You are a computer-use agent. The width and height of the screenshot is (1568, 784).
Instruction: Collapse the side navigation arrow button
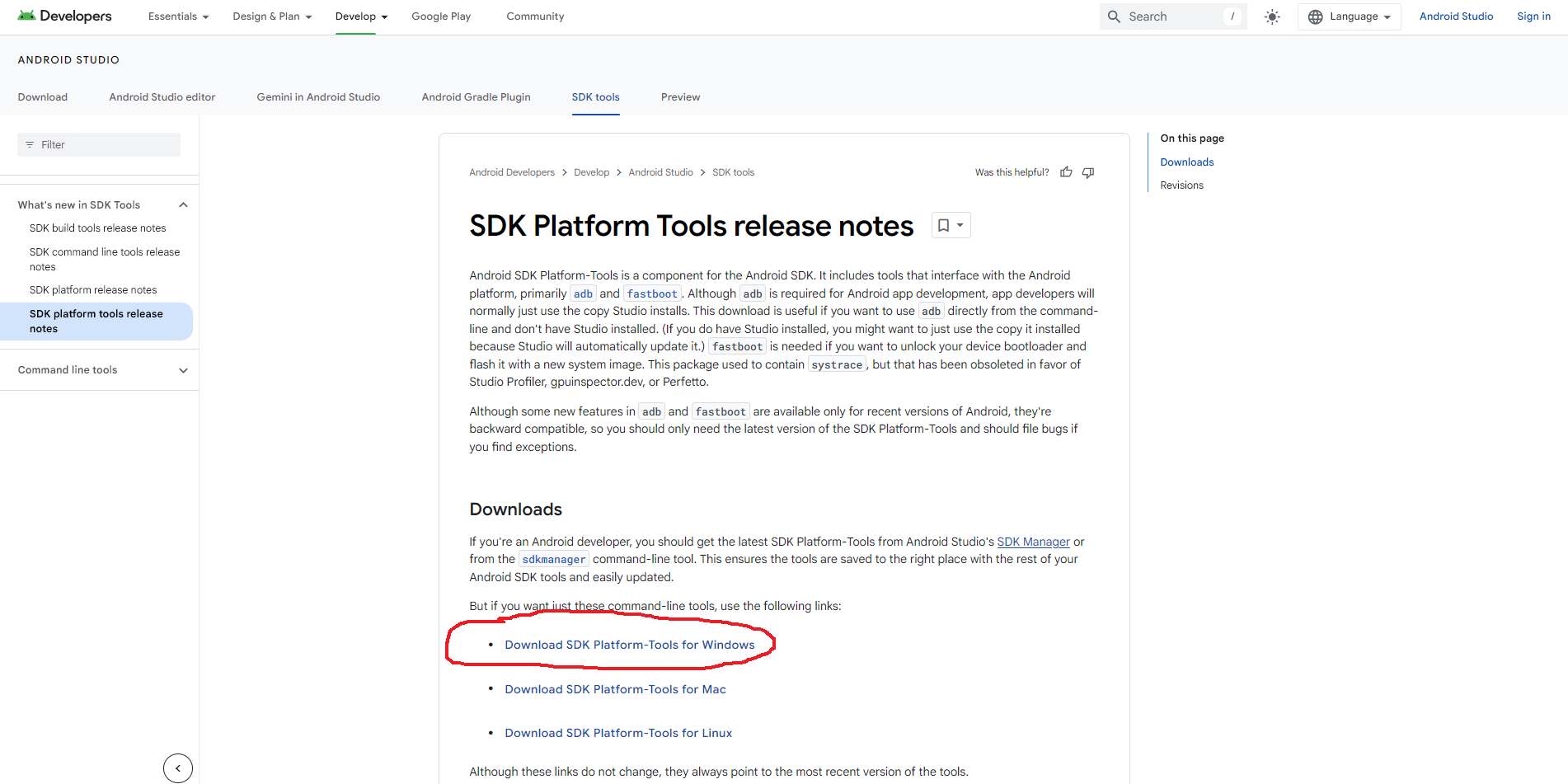click(x=178, y=768)
